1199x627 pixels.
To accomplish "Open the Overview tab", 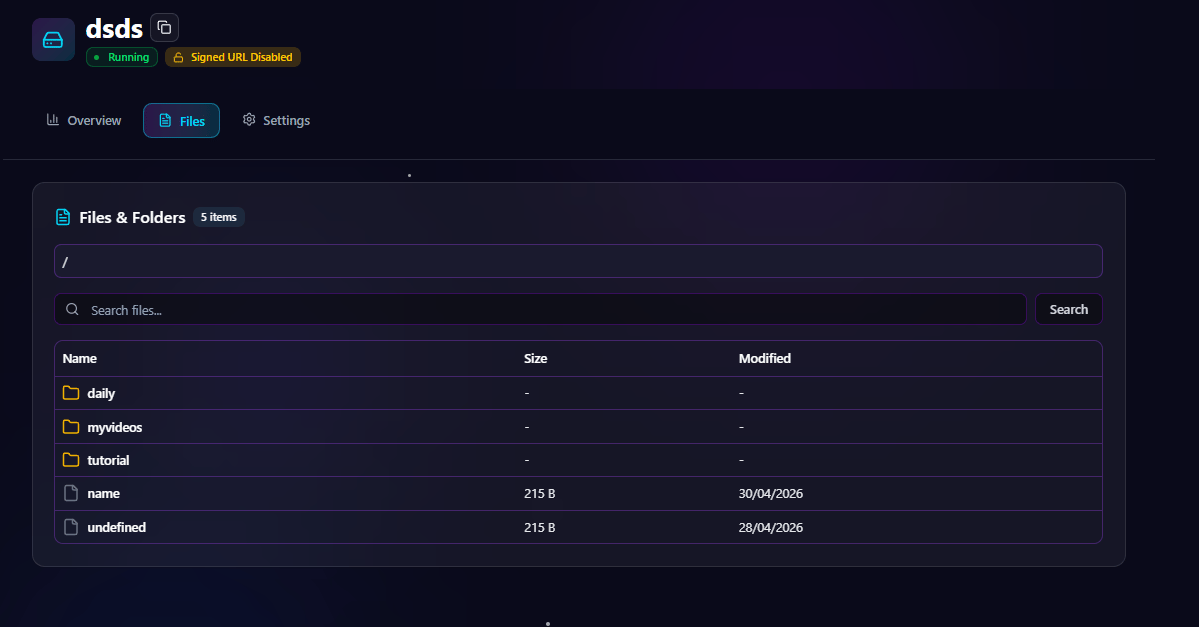I will coord(84,120).
